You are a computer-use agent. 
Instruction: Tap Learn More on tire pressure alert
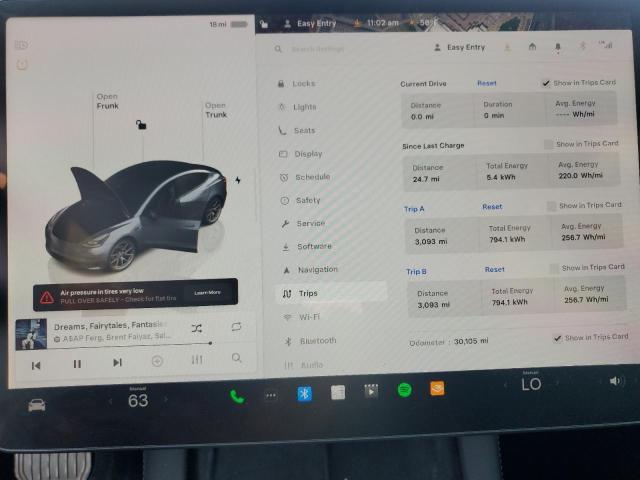pyautogui.click(x=207, y=292)
